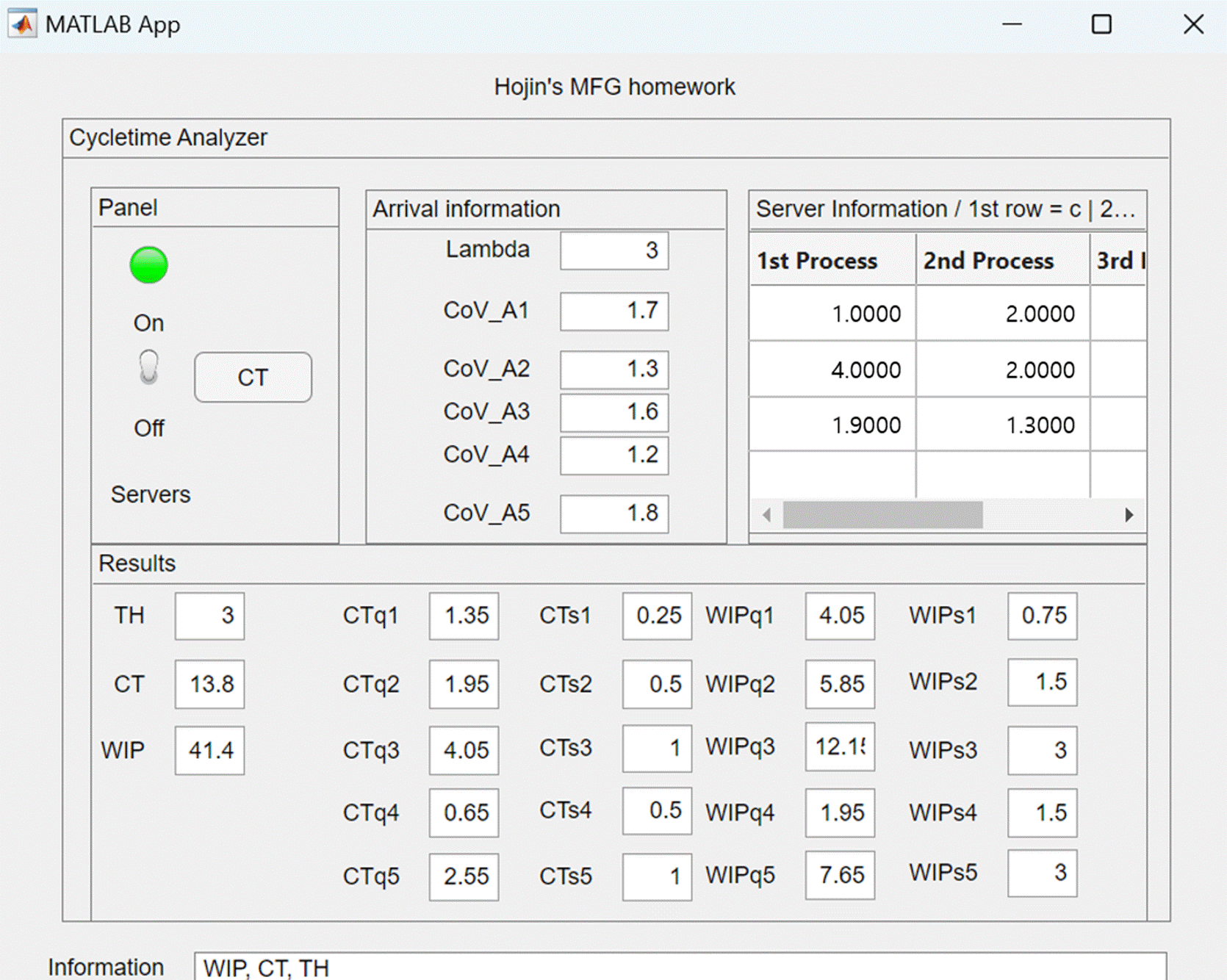This screenshot has height=980, width=1227.
Task: Click the WIPq2 result field
Action: [x=840, y=684]
